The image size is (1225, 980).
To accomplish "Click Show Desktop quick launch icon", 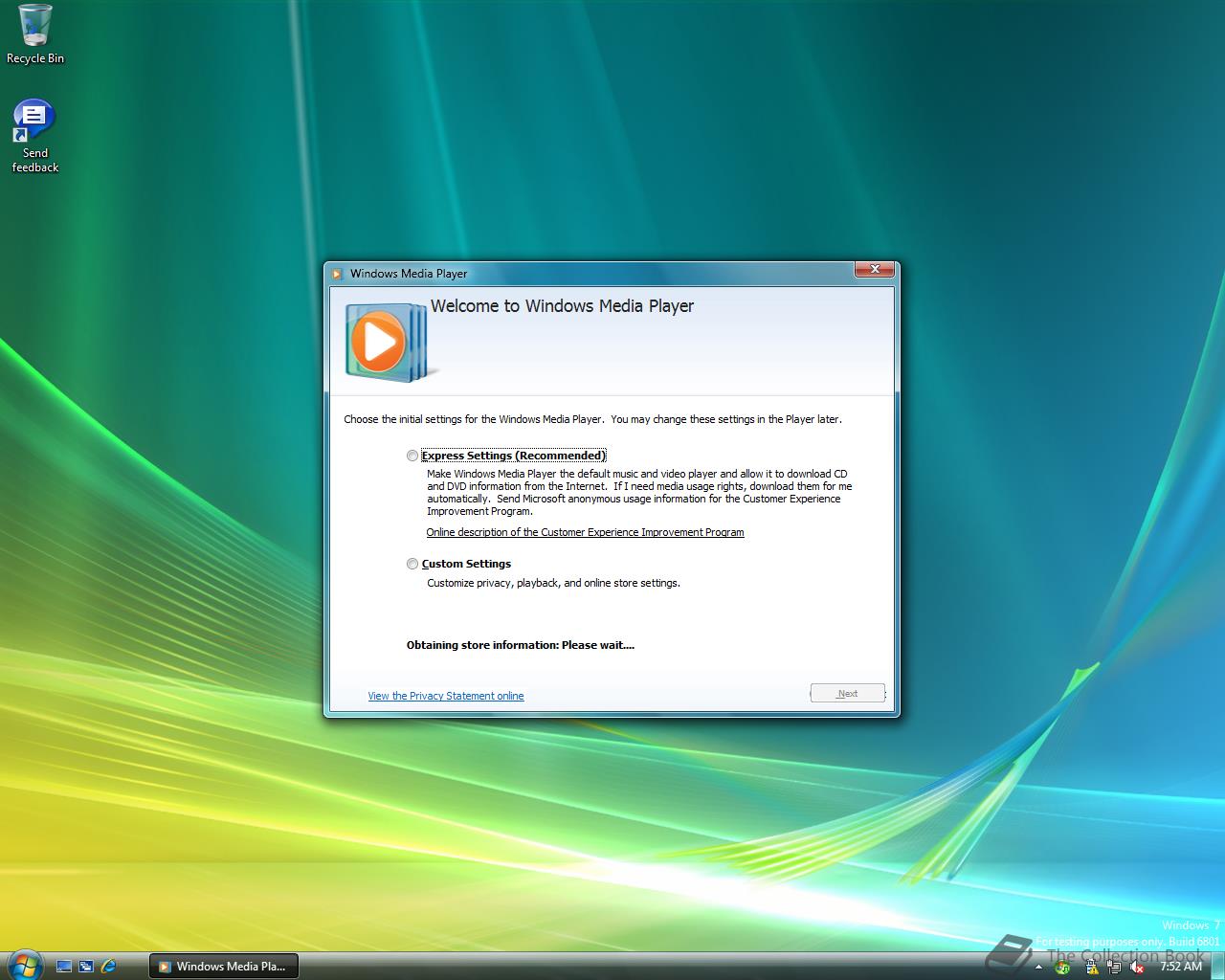I will coord(64,967).
